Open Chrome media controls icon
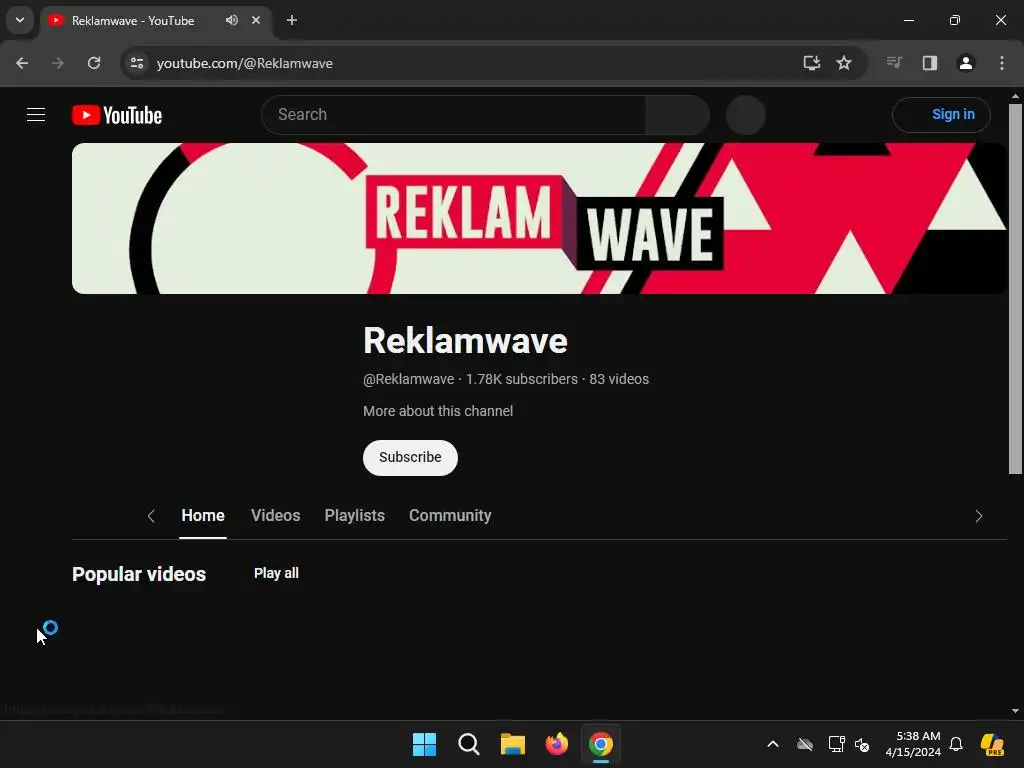 tap(894, 63)
